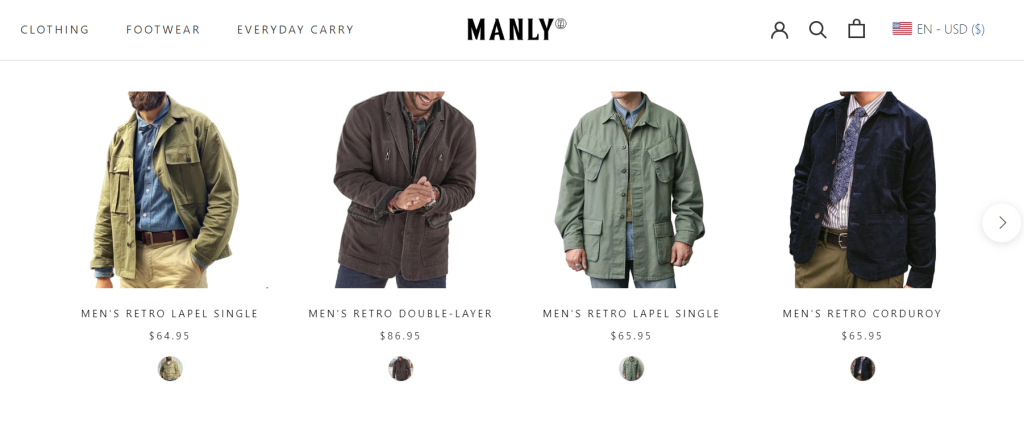Click the navy corduroy jacket product image
This screenshot has height=440, width=1024.
click(862, 189)
